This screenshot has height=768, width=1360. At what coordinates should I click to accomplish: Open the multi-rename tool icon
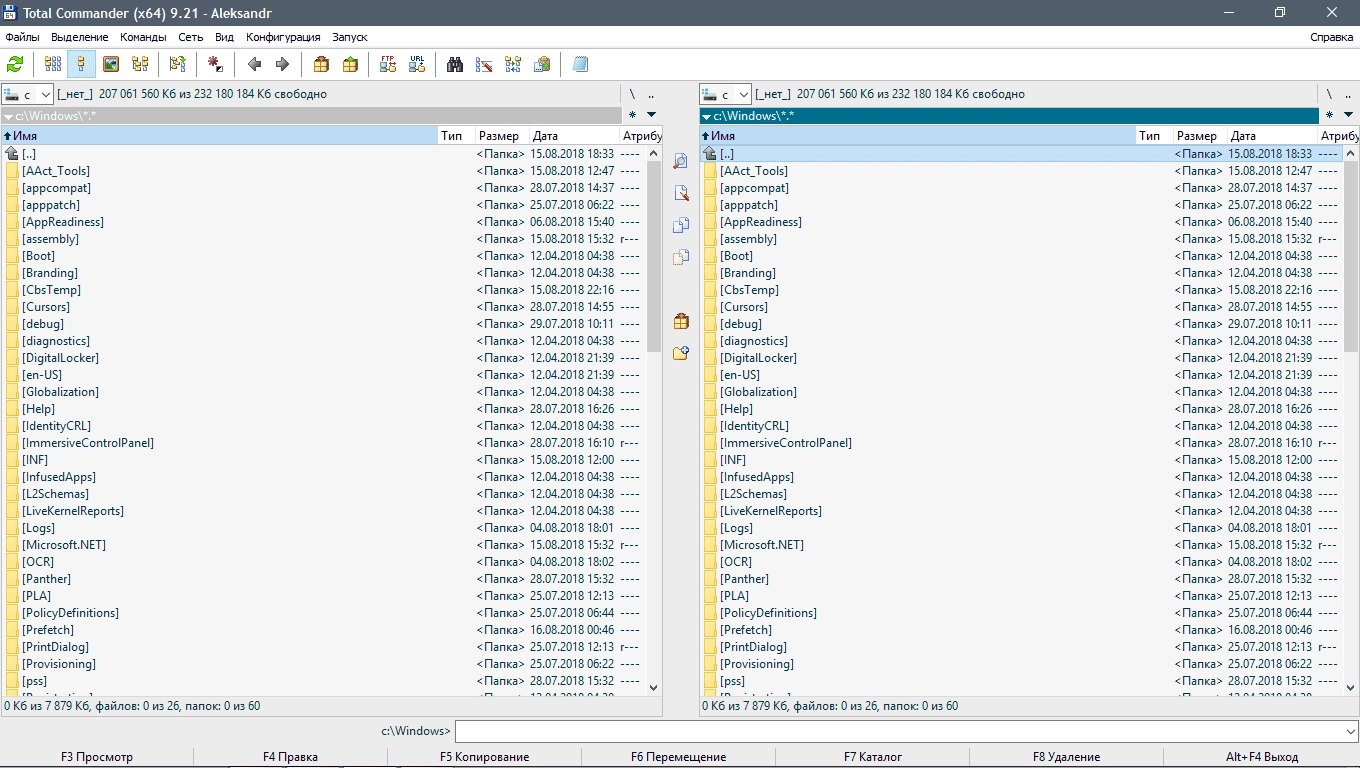click(x=484, y=64)
